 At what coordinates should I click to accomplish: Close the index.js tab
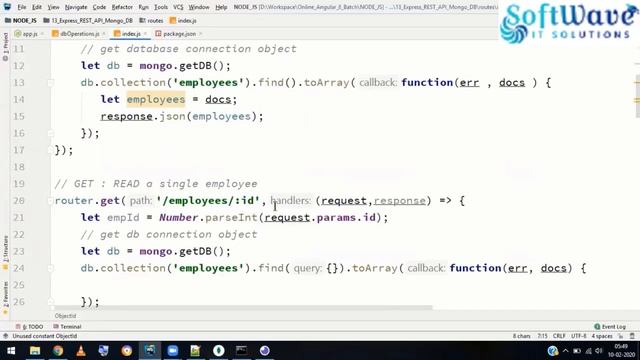[145, 34]
